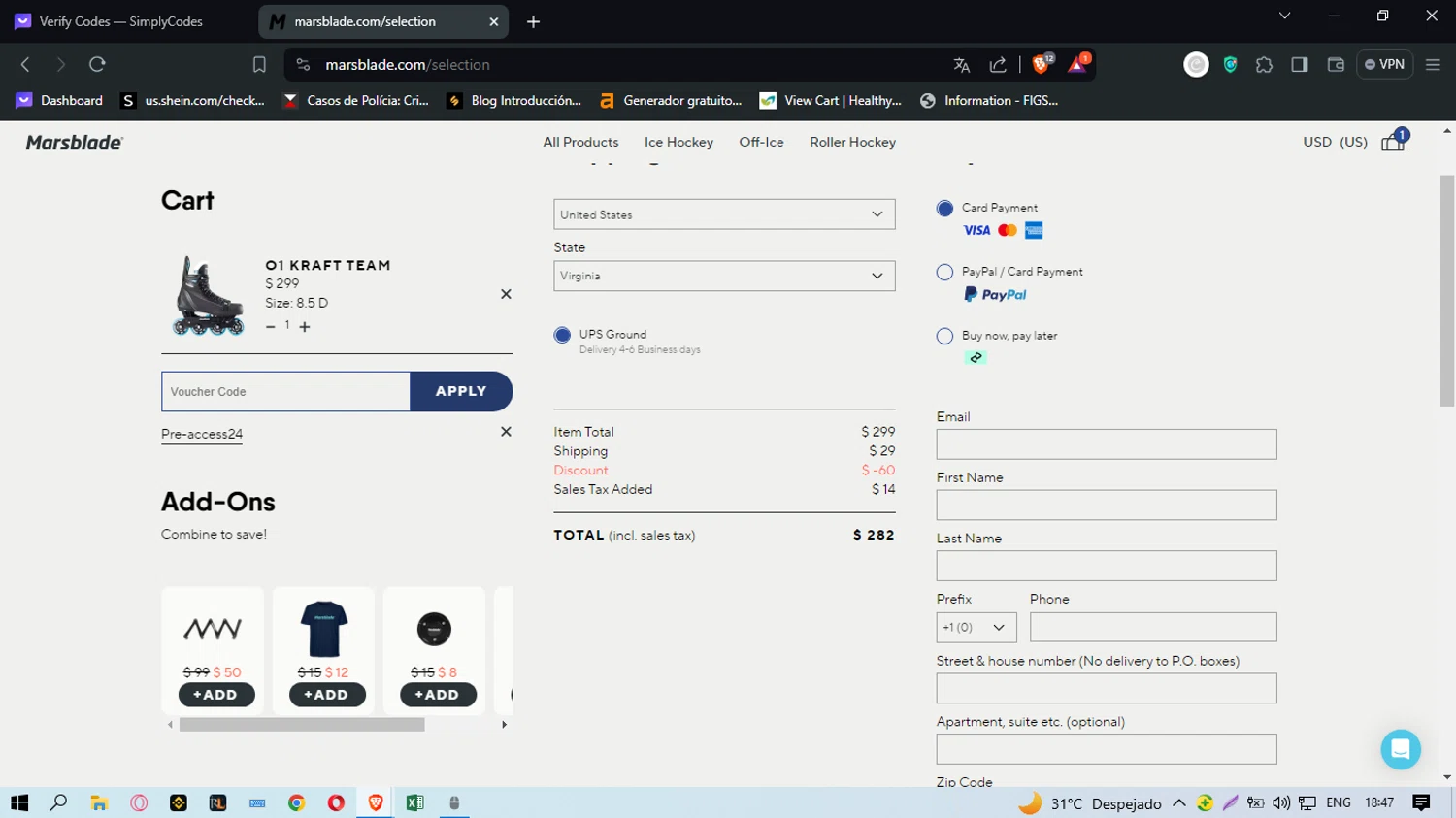This screenshot has width=1456, height=818.
Task: Click the Email input field
Action: click(x=1107, y=444)
